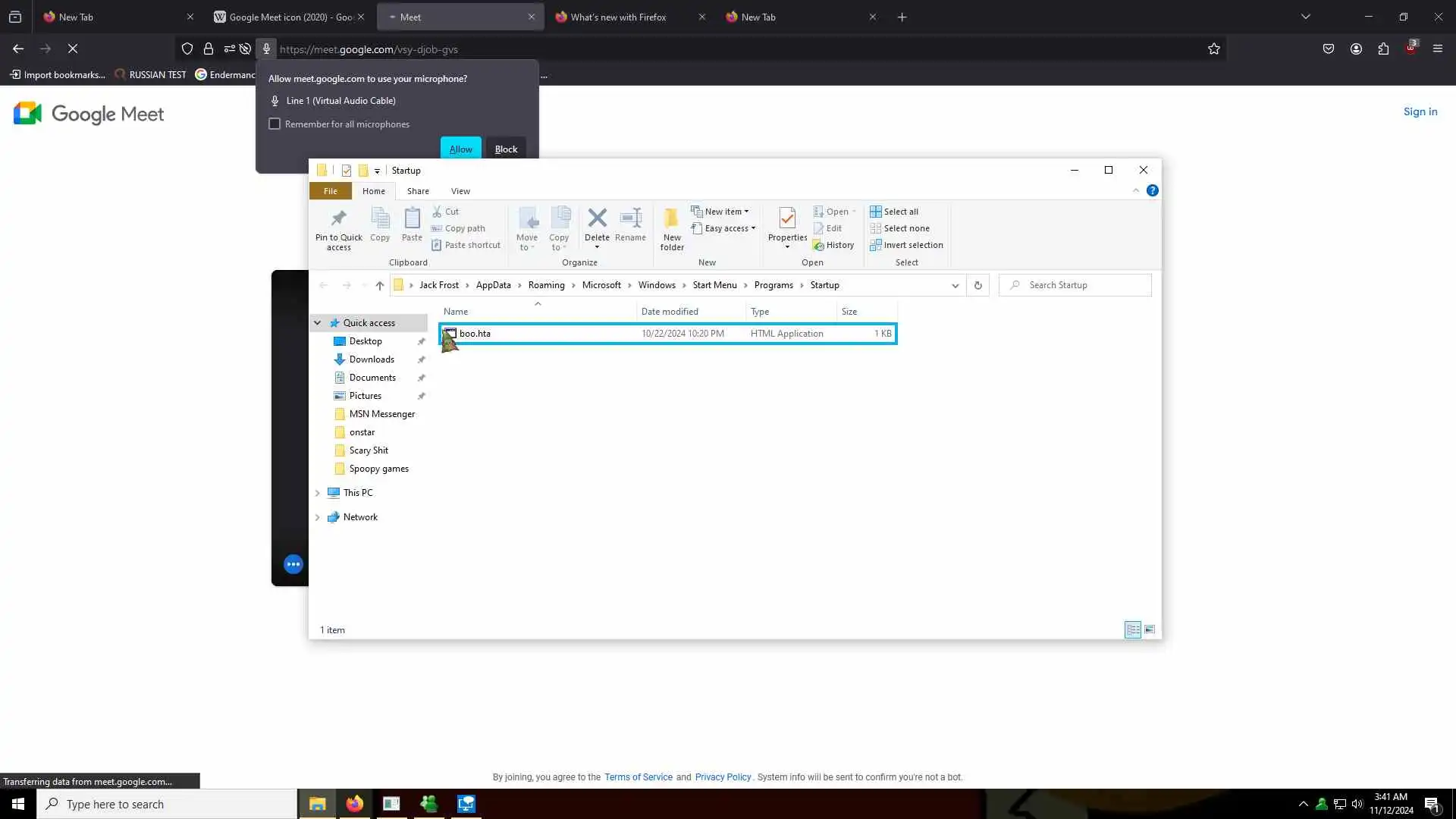The height and width of the screenshot is (819, 1456).
Task: Check Remember for all microphones
Action: point(275,124)
